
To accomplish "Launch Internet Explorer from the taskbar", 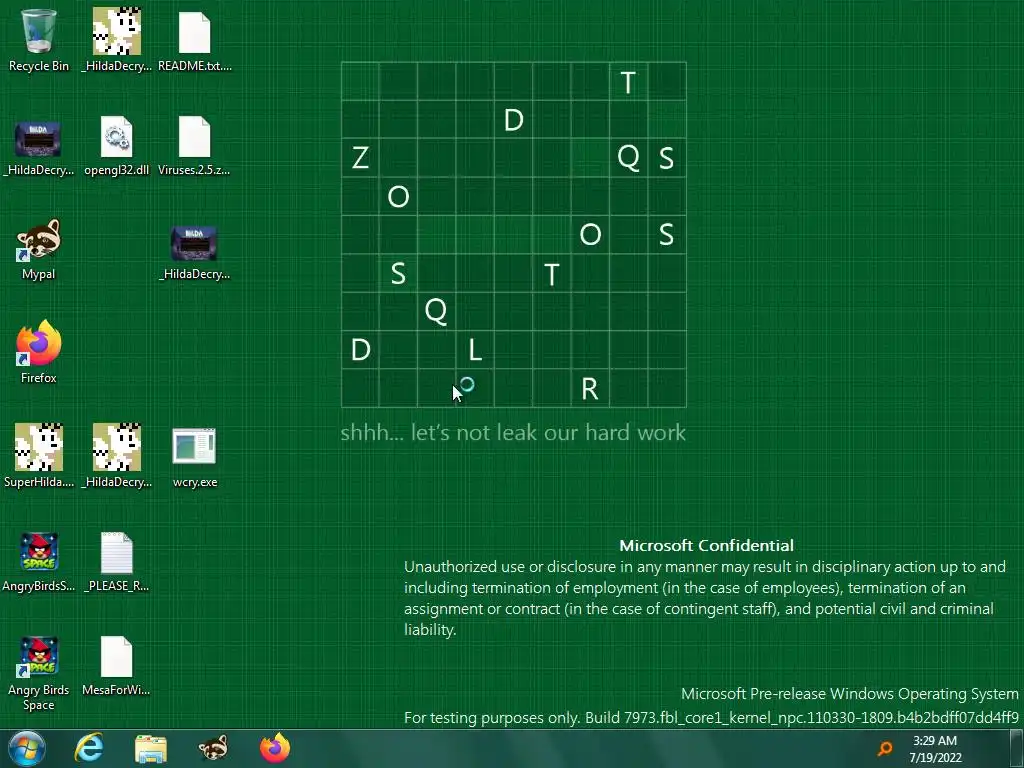I will coord(89,748).
